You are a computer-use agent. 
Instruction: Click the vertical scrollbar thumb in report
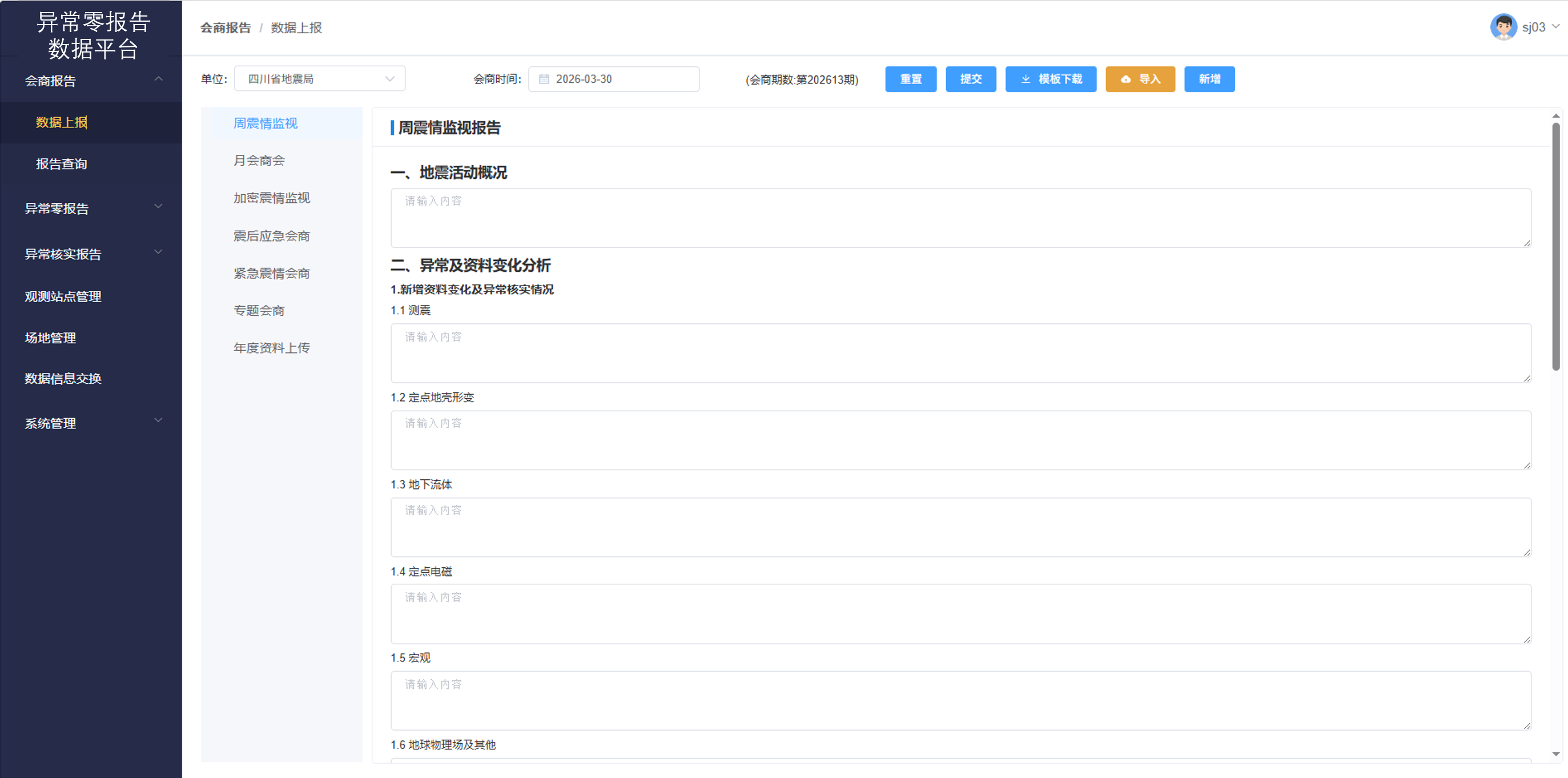1555,243
